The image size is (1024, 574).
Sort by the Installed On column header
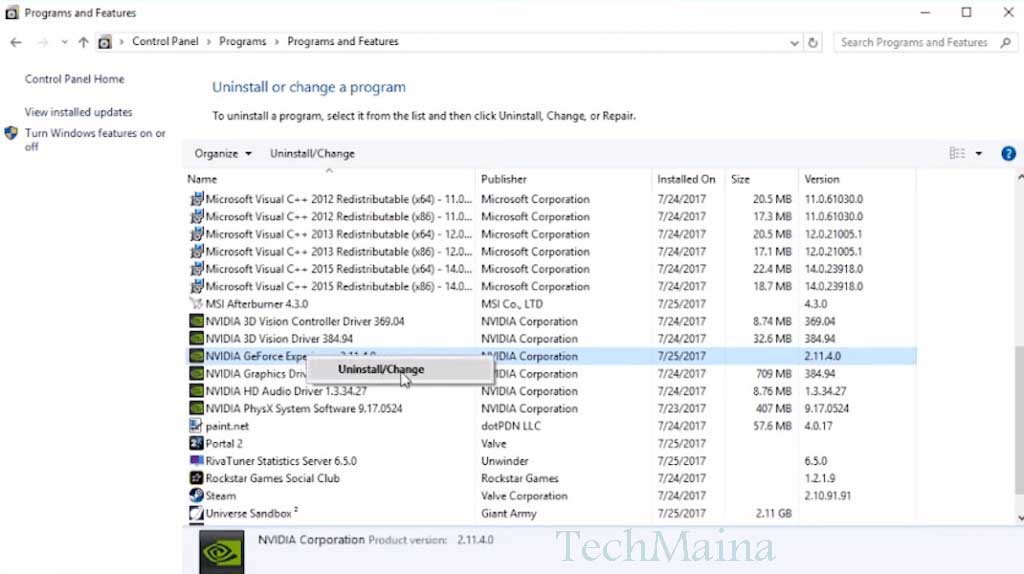click(686, 179)
